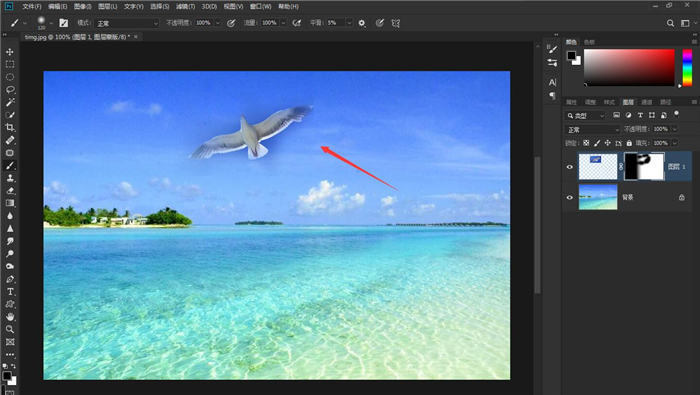
Task: Select the Lasso tool
Action: pyautogui.click(x=10, y=90)
